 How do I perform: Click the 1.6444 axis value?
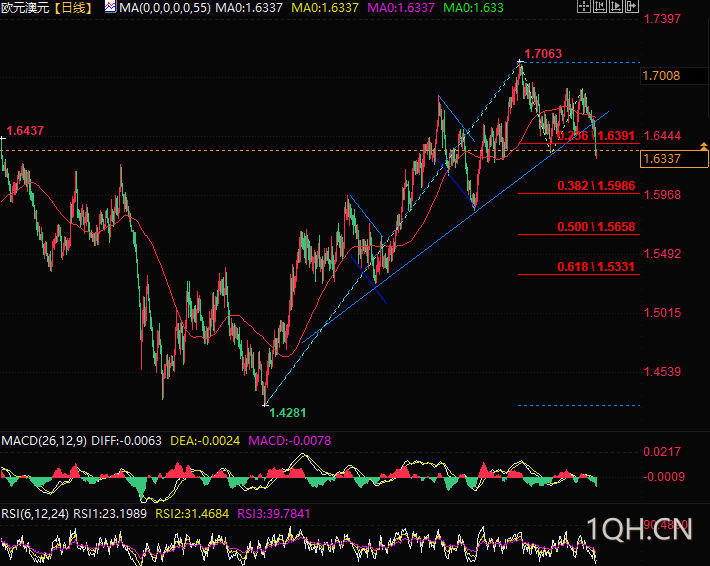662,136
